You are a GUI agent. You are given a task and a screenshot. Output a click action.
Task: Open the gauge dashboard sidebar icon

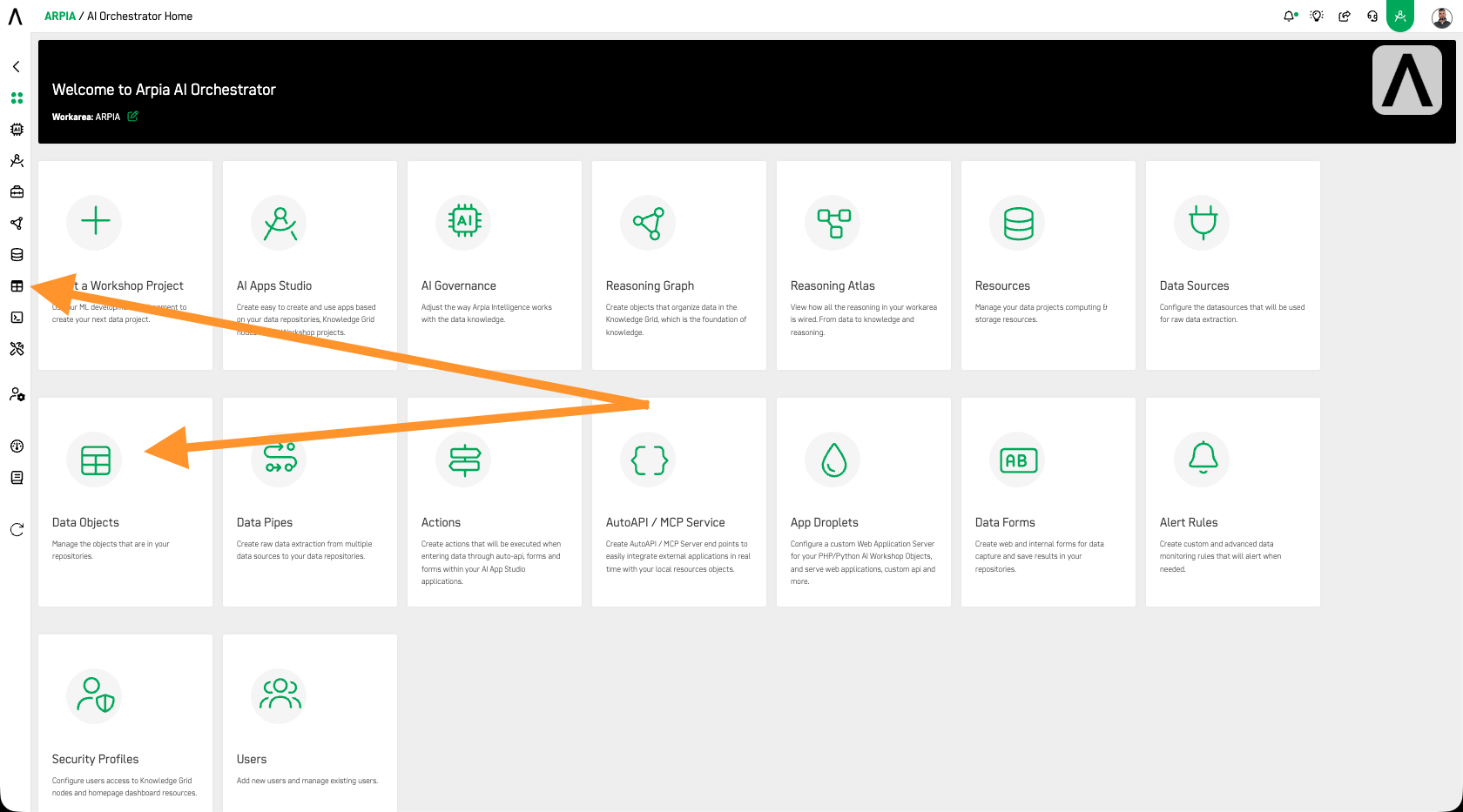17,446
